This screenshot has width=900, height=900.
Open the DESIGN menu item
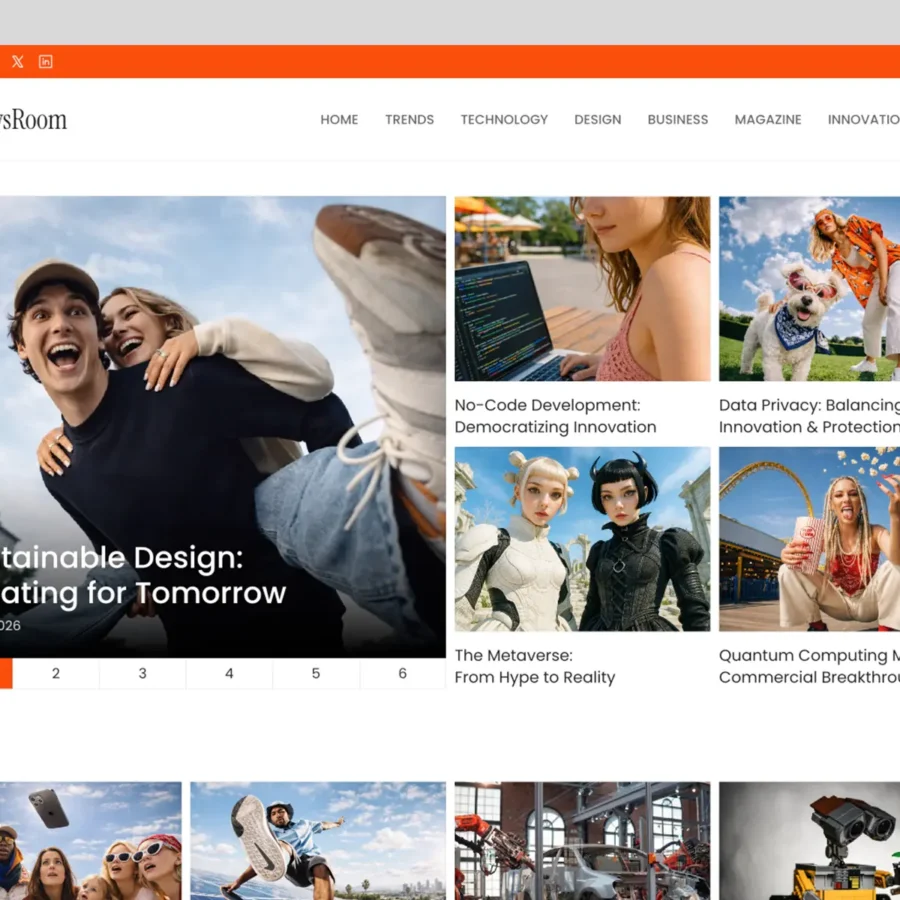(598, 119)
